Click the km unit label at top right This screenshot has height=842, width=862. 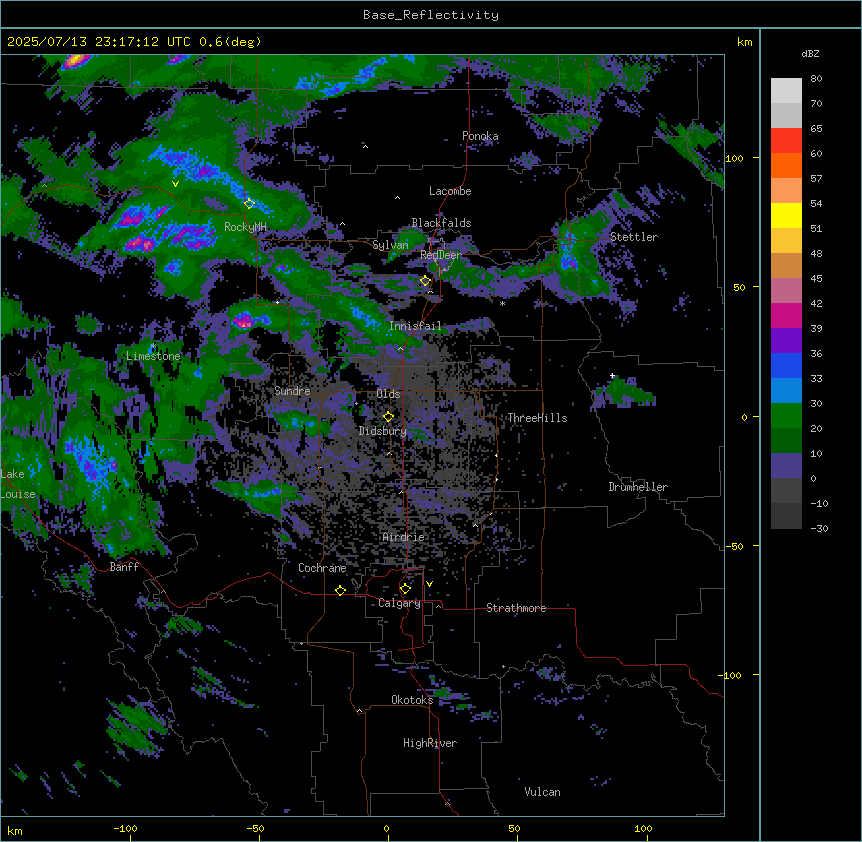pos(745,42)
